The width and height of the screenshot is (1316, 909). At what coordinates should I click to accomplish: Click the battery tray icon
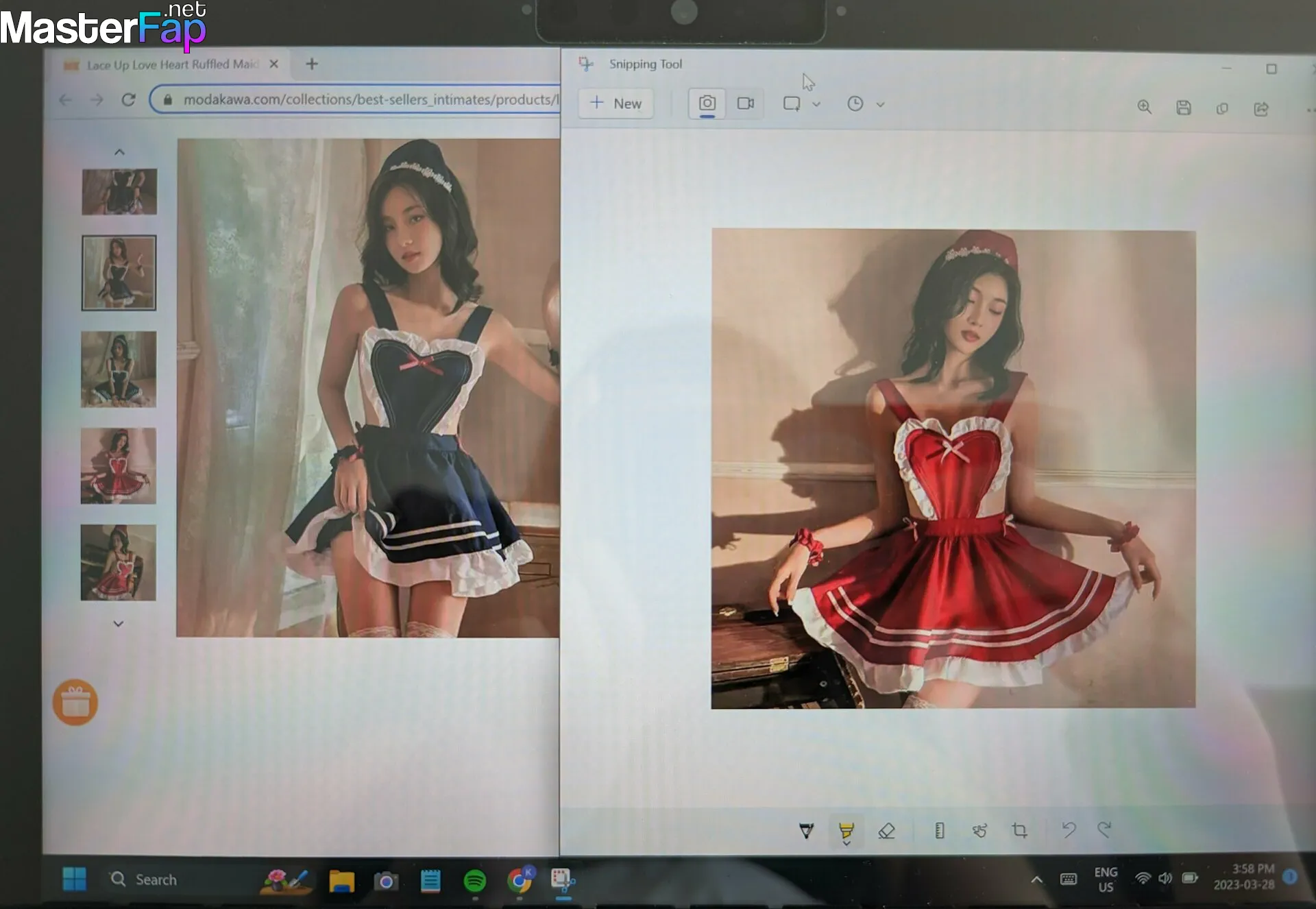(x=1190, y=878)
